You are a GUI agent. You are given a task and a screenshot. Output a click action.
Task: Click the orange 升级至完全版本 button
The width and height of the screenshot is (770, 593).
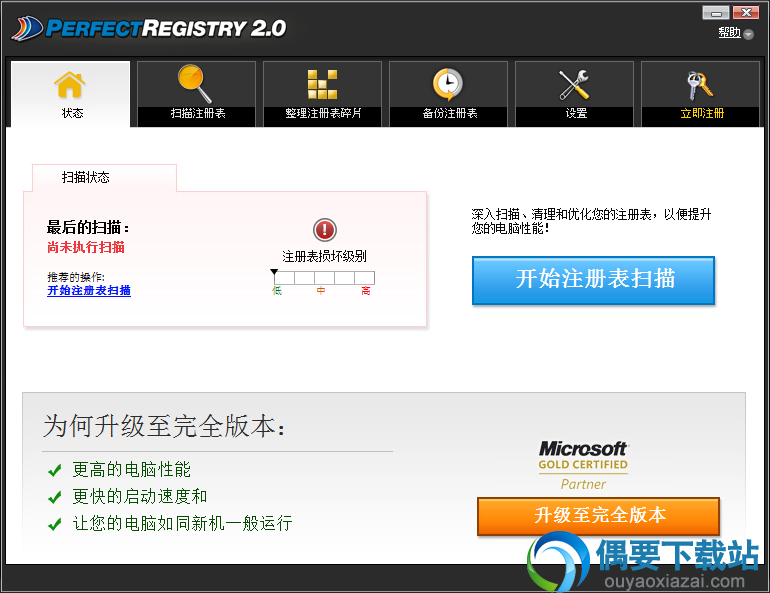(598, 516)
